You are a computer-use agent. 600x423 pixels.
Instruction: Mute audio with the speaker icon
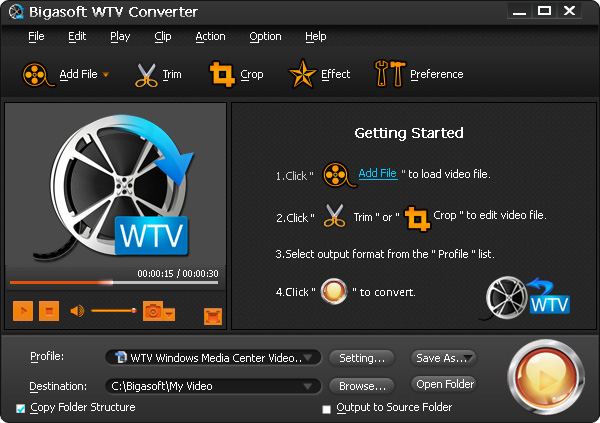coord(77,311)
